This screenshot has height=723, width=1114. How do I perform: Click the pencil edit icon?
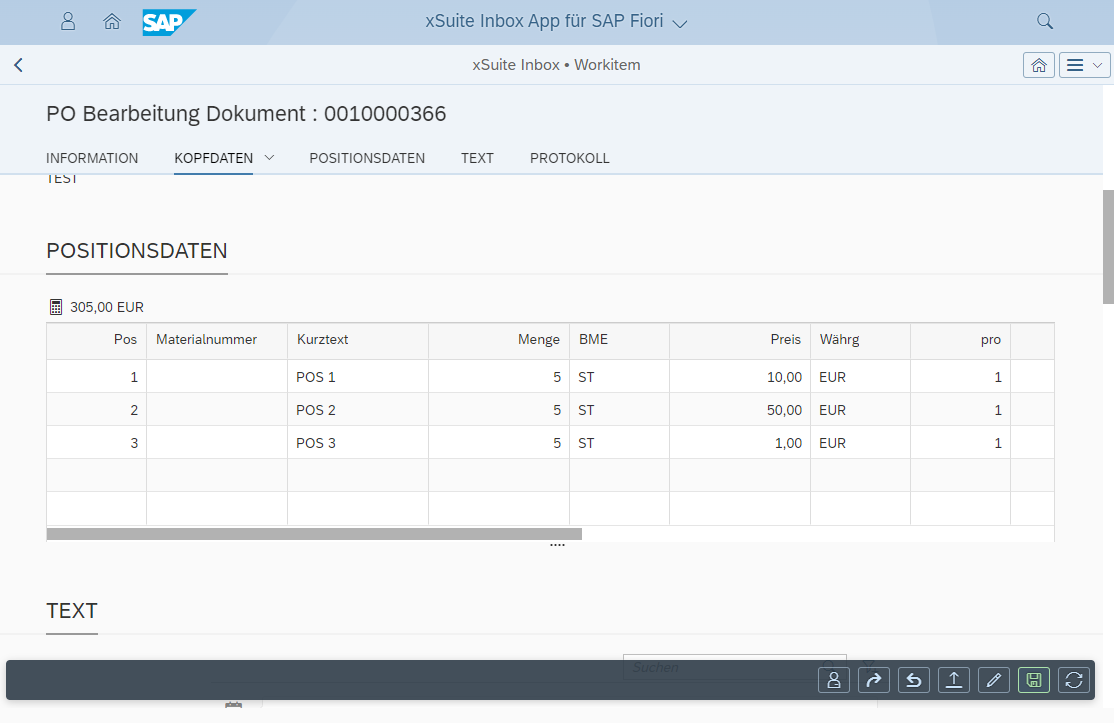[x=993, y=680]
